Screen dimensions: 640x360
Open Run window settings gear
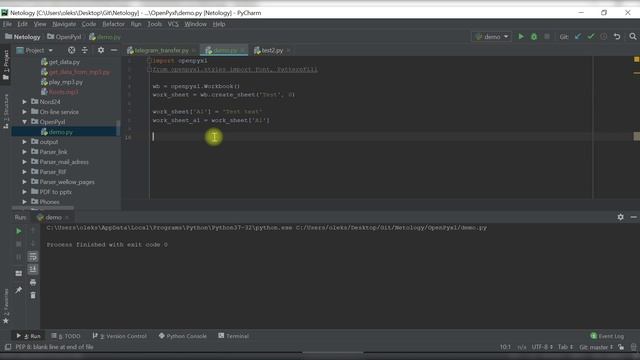coord(620,217)
